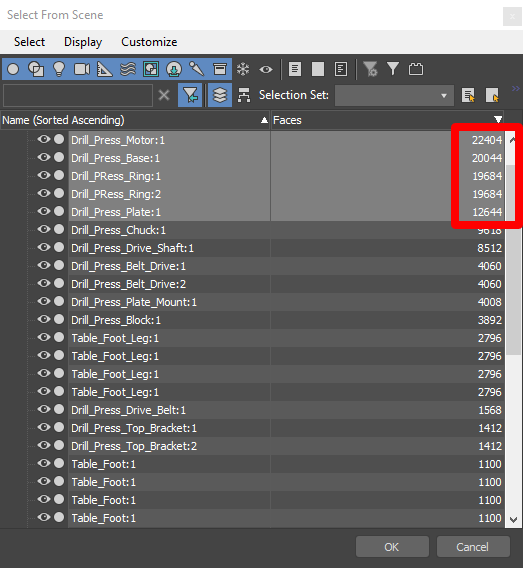Hide Drill_Press_Plate:1 via eye icon
The height and width of the screenshot is (568, 523).
tap(44, 211)
